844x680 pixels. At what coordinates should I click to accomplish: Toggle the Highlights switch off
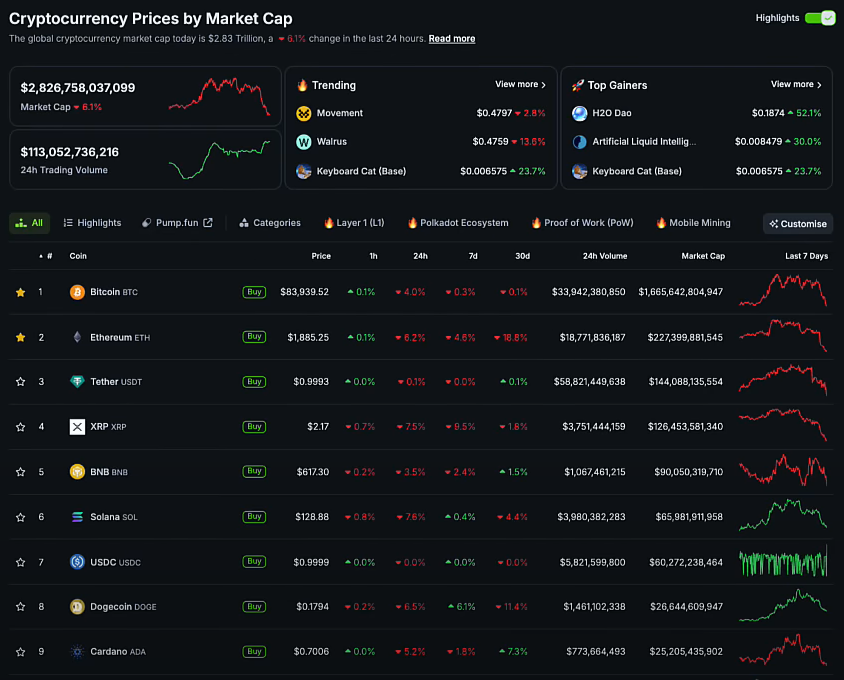819,18
